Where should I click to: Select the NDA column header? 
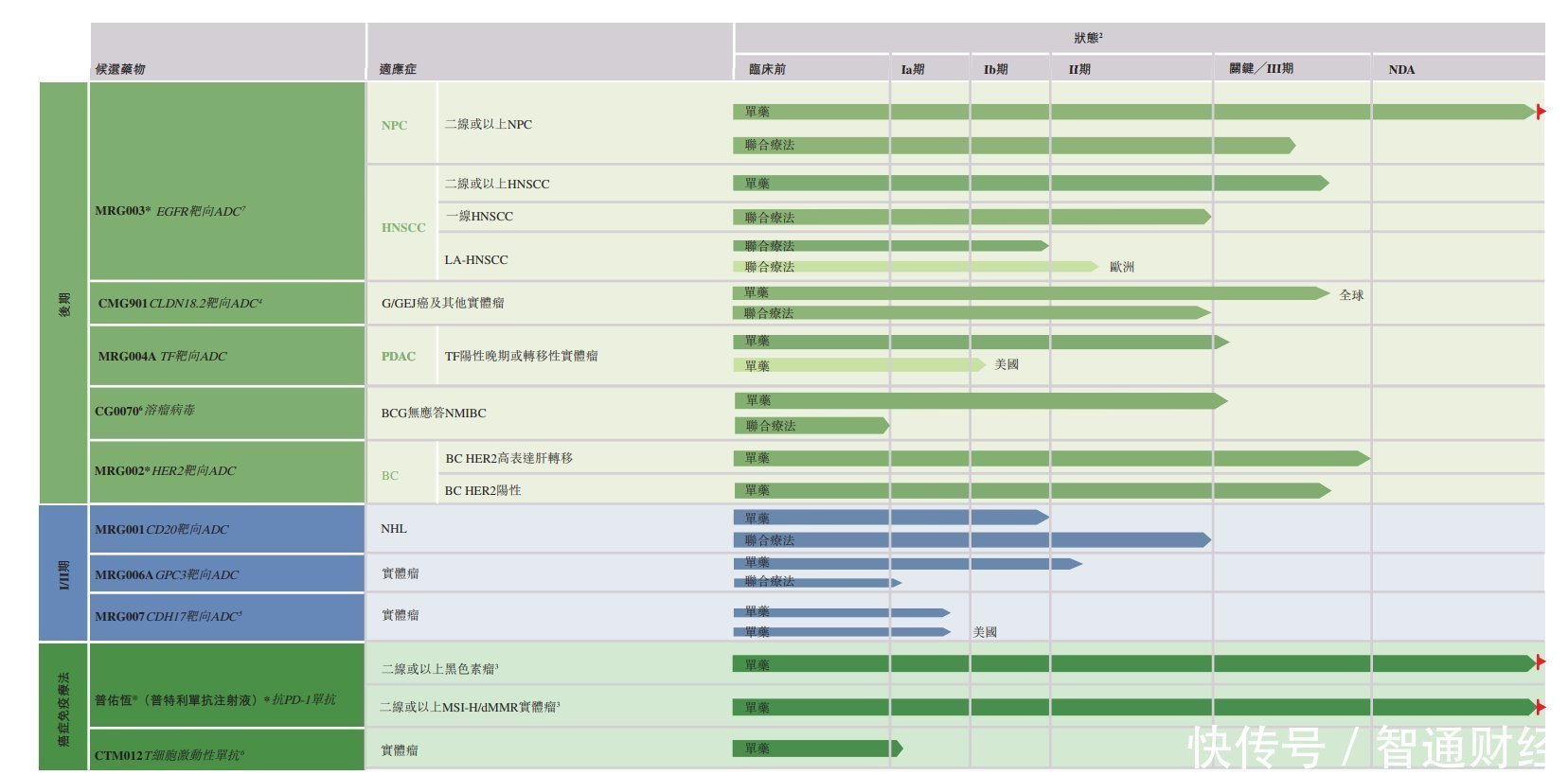point(1401,69)
